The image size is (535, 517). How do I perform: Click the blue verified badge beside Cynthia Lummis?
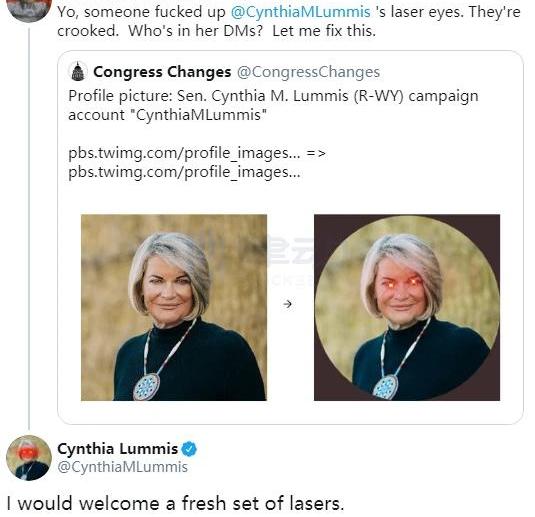click(x=189, y=449)
